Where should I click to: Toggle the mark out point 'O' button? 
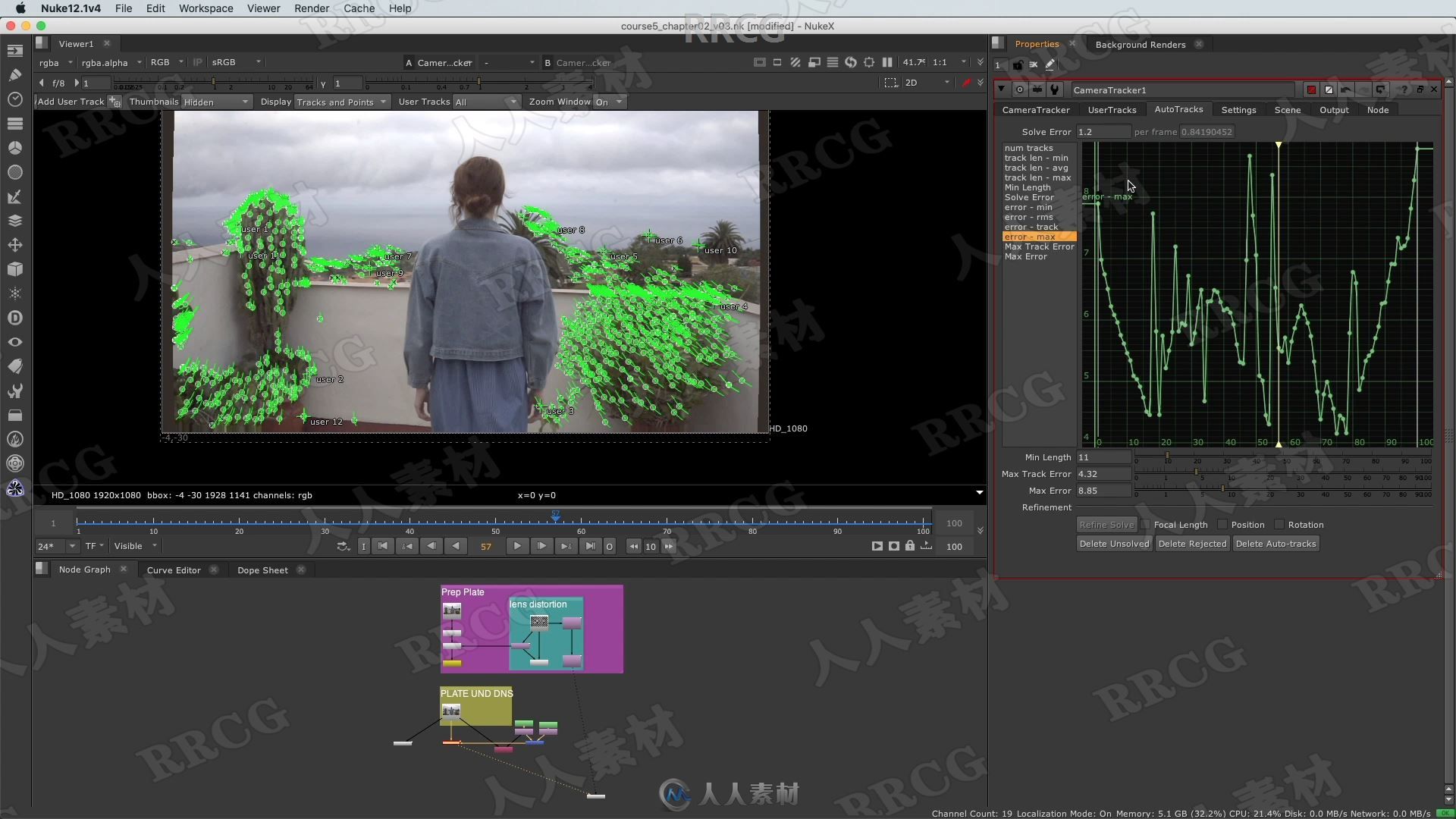tap(609, 546)
